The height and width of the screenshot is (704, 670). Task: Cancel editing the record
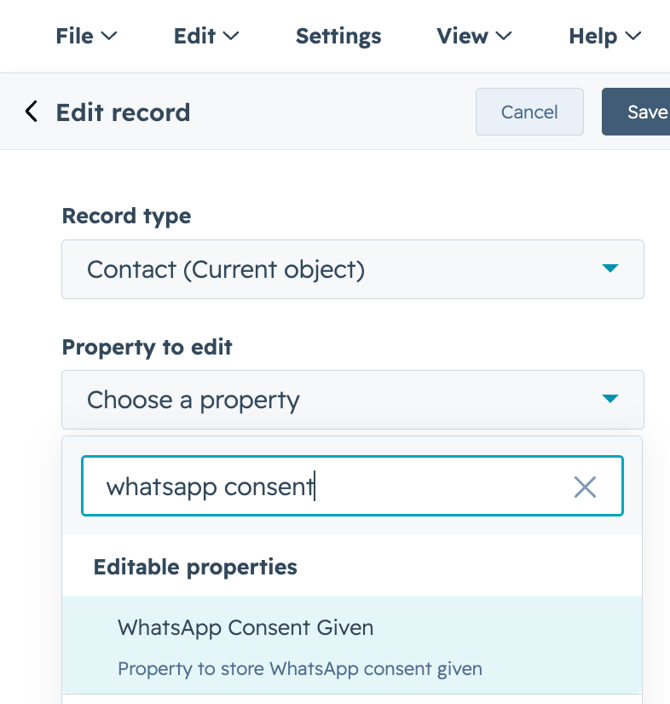click(529, 112)
